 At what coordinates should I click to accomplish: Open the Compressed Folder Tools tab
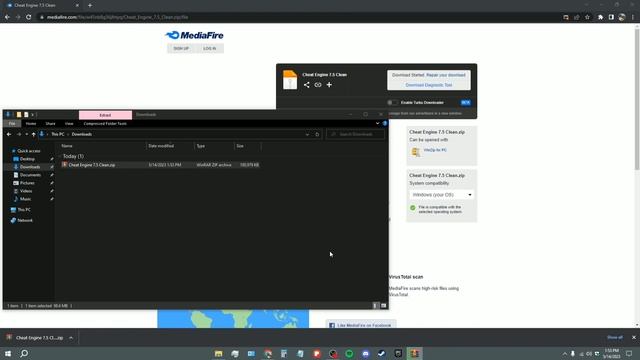coord(105,123)
